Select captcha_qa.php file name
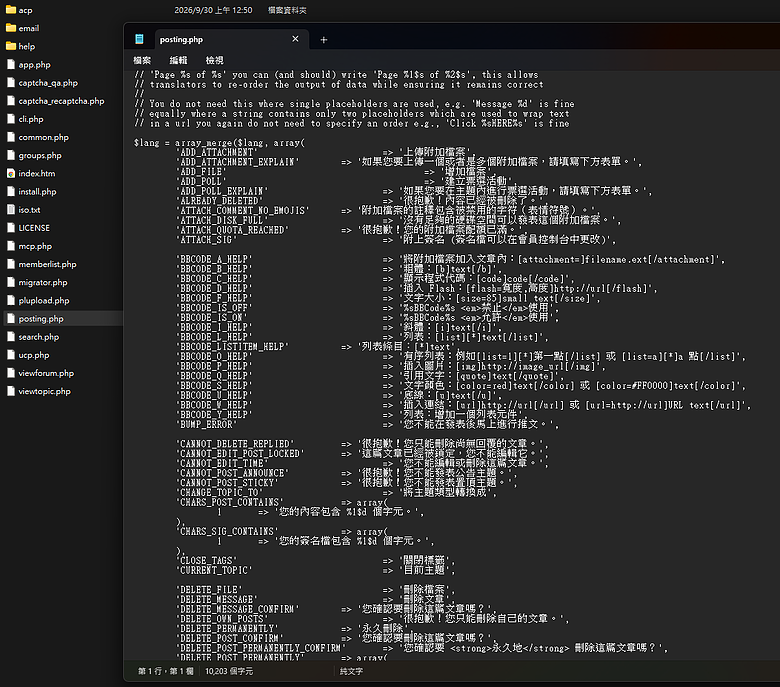This screenshot has height=687, width=780. (x=48, y=83)
